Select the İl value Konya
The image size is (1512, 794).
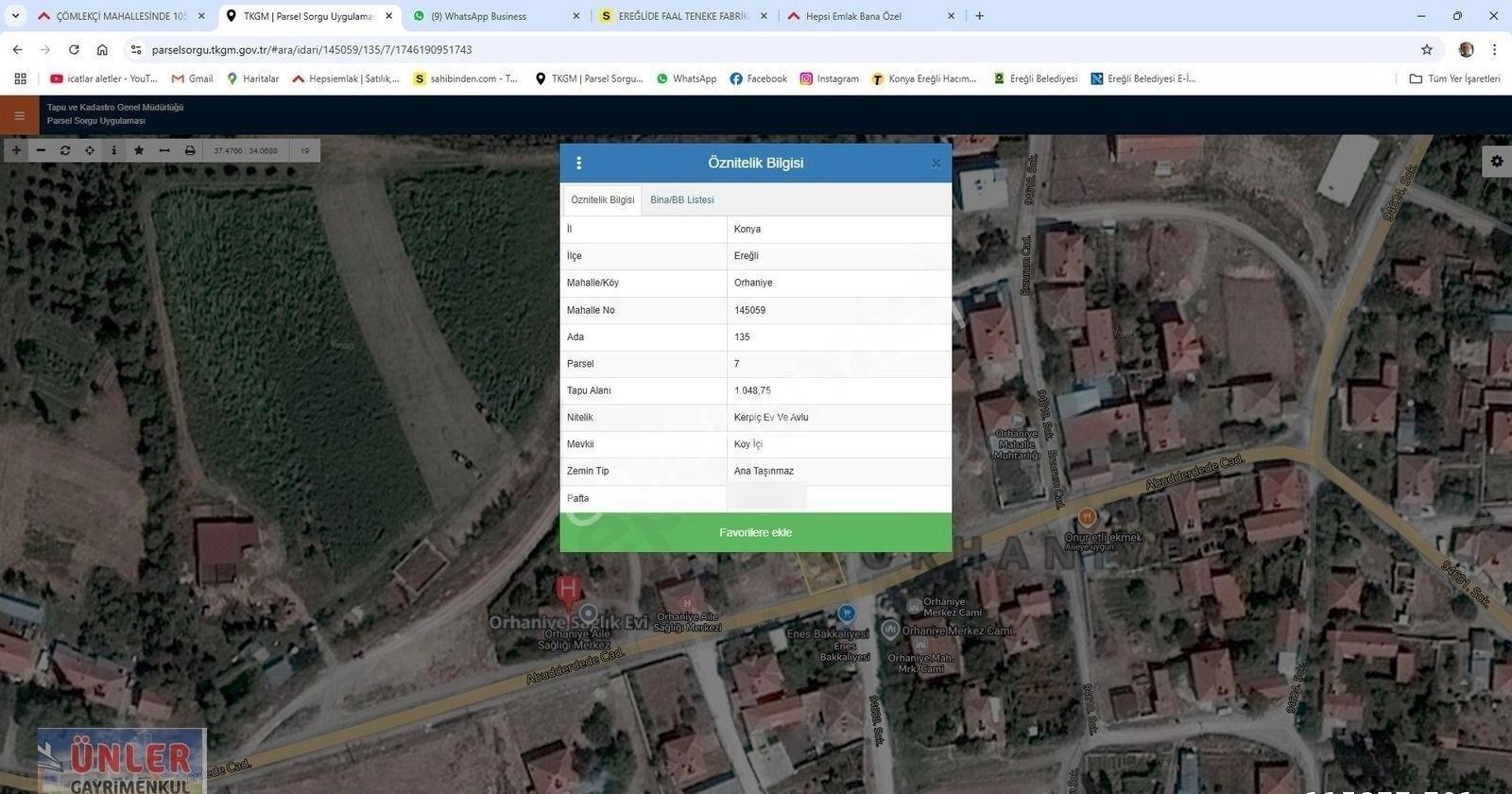point(747,229)
